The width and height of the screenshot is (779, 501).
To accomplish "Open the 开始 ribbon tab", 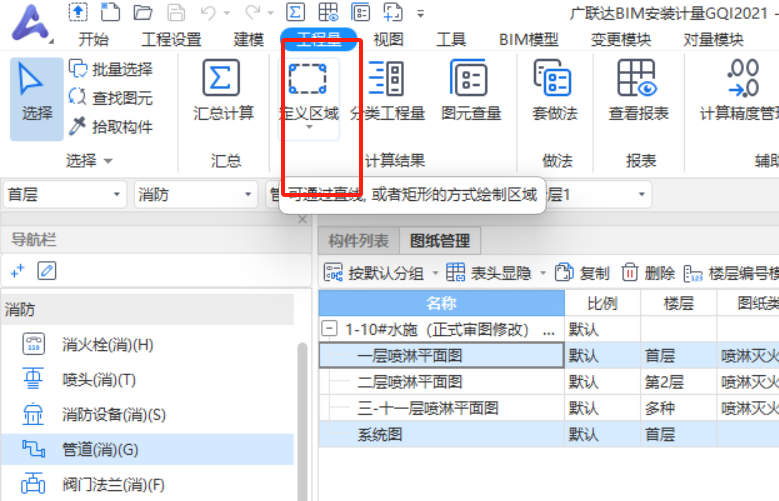I will click(x=93, y=39).
